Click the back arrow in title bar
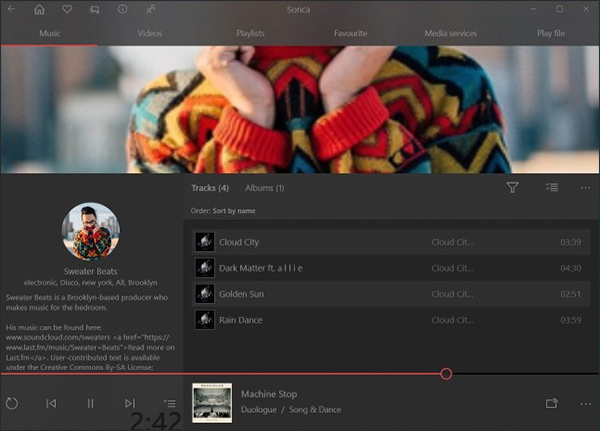The image size is (600, 431). click(x=12, y=10)
